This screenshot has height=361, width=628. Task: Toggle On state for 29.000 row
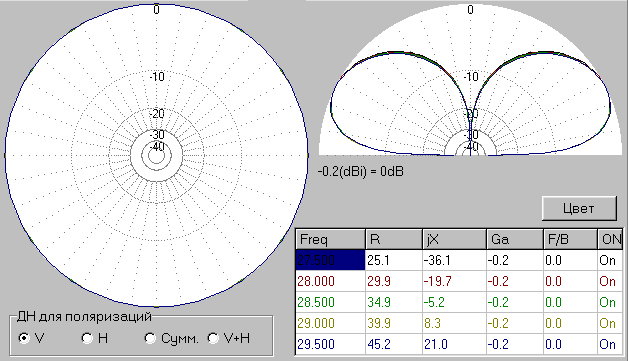pyautogui.click(x=610, y=323)
